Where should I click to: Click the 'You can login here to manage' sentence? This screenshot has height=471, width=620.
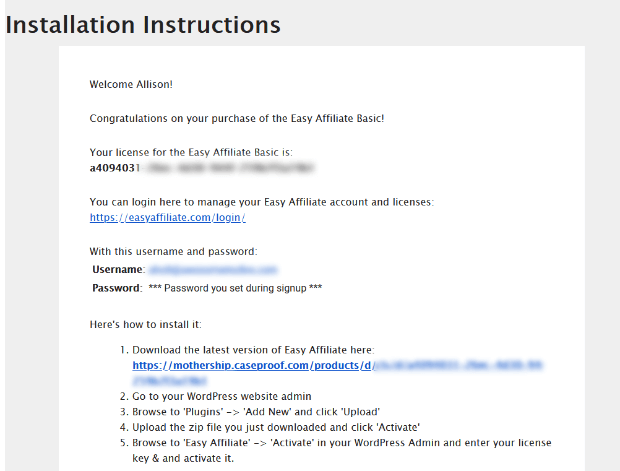click(x=261, y=202)
